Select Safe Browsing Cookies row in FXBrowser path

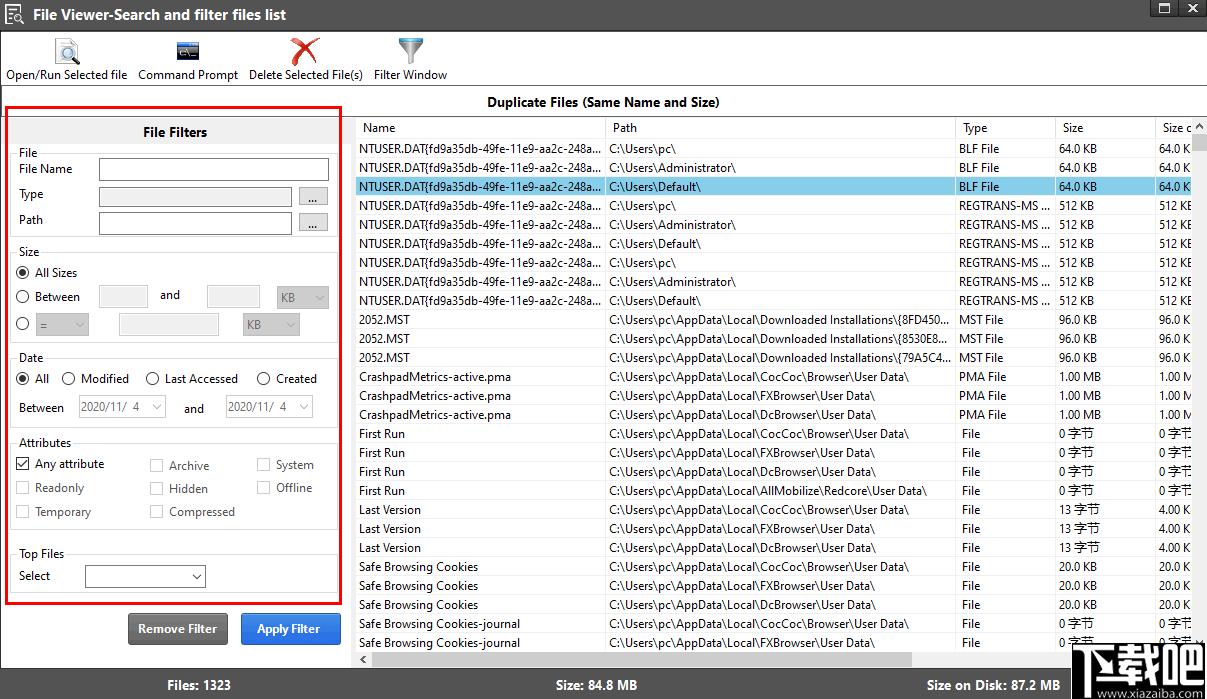773,586
